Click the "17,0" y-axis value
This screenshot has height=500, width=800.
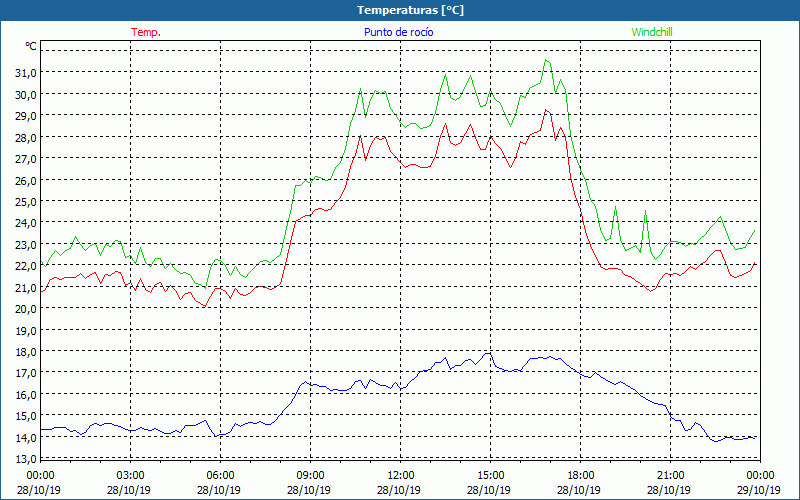coord(26,373)
